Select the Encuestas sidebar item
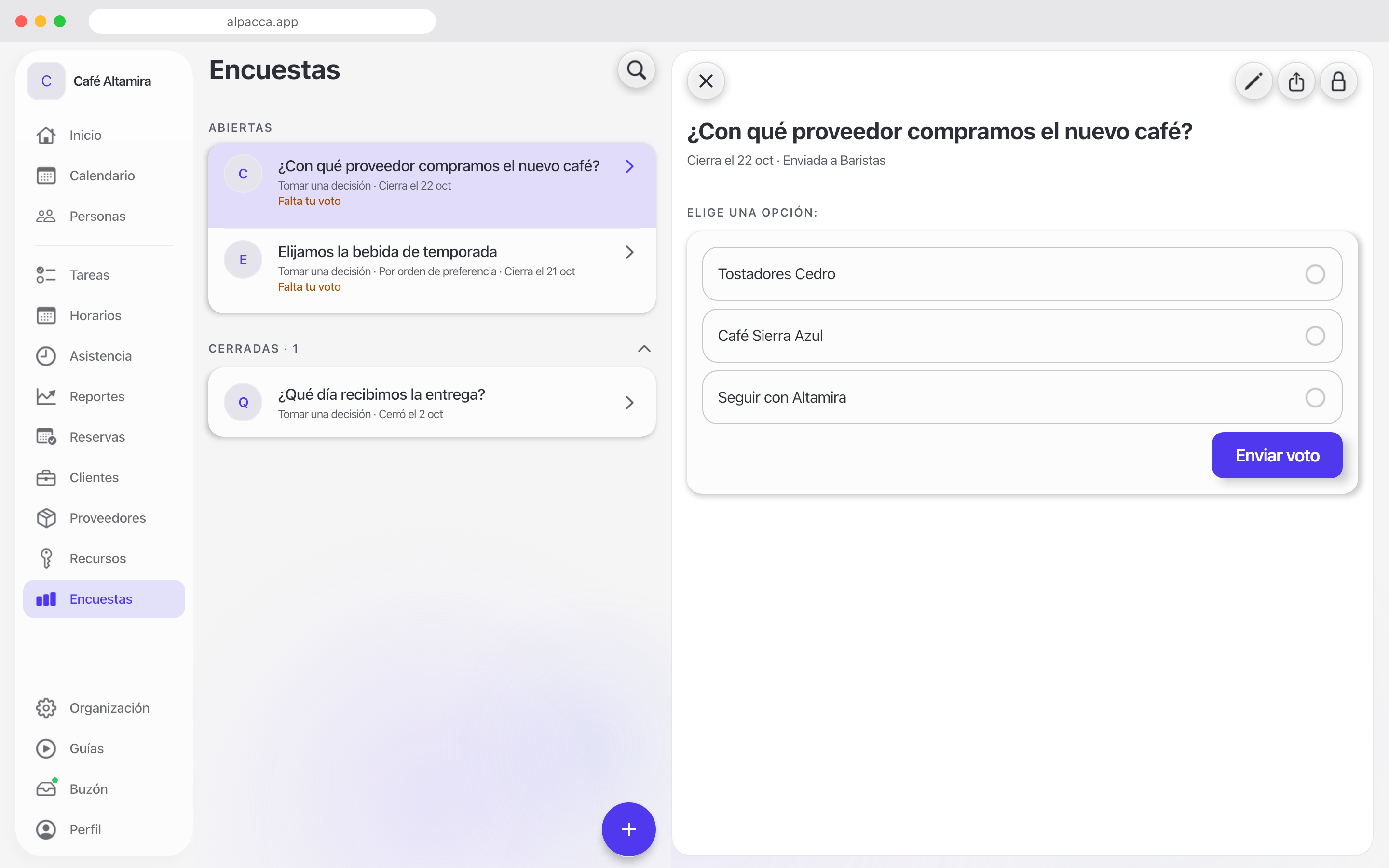This screenshot has height=868, width=1389. click(104, 599)
